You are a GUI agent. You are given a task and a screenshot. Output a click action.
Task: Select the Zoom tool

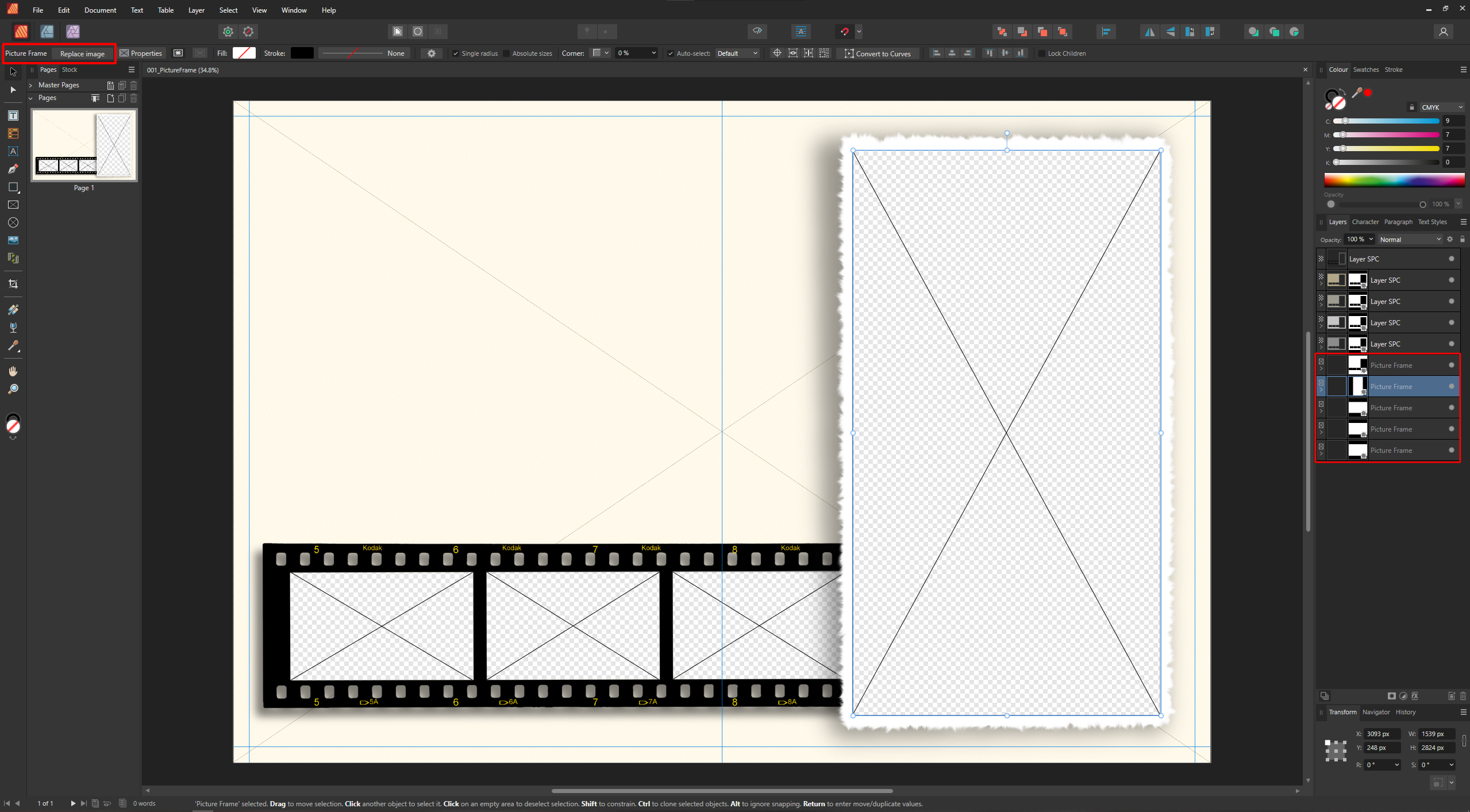(x=13, y=389)
